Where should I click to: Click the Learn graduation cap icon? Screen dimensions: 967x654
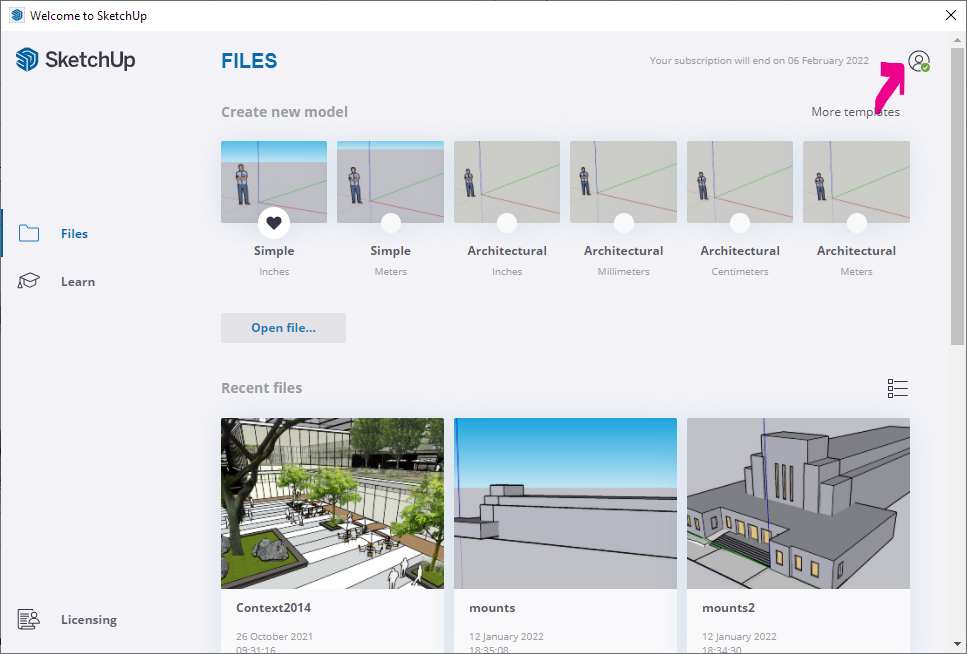[x=29, y=282]
